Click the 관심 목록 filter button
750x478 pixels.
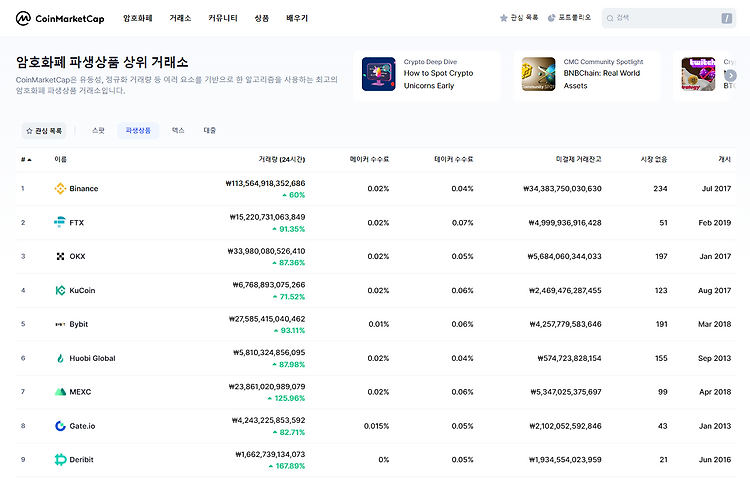pyautogui.click(x=44, y=131)
